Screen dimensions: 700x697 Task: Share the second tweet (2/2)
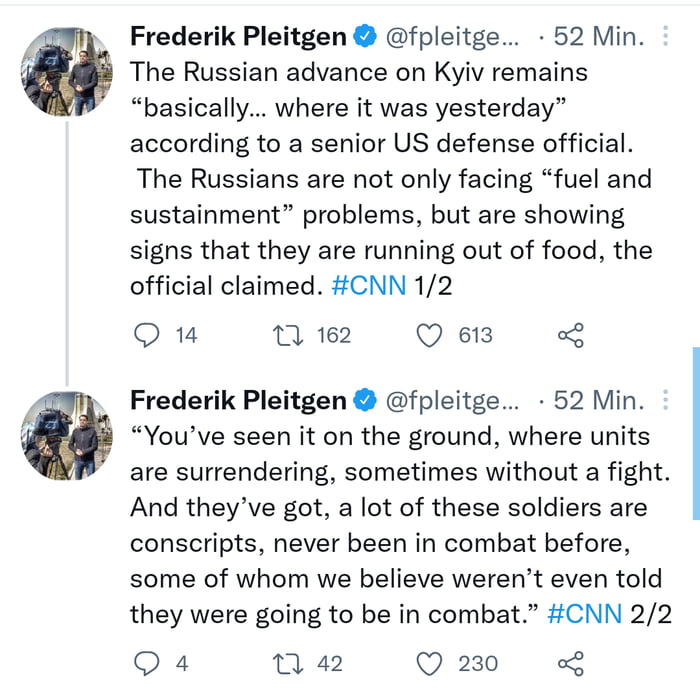pos(570,663)
